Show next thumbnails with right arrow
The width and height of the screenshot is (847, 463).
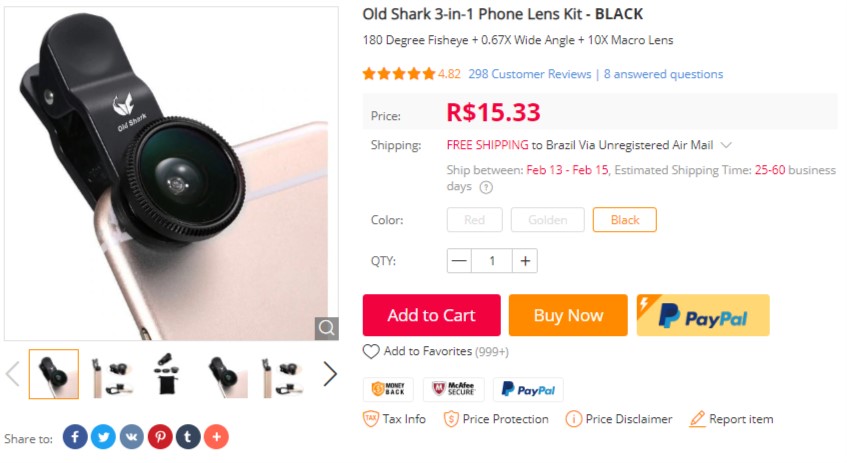click(x=330, y=374)
